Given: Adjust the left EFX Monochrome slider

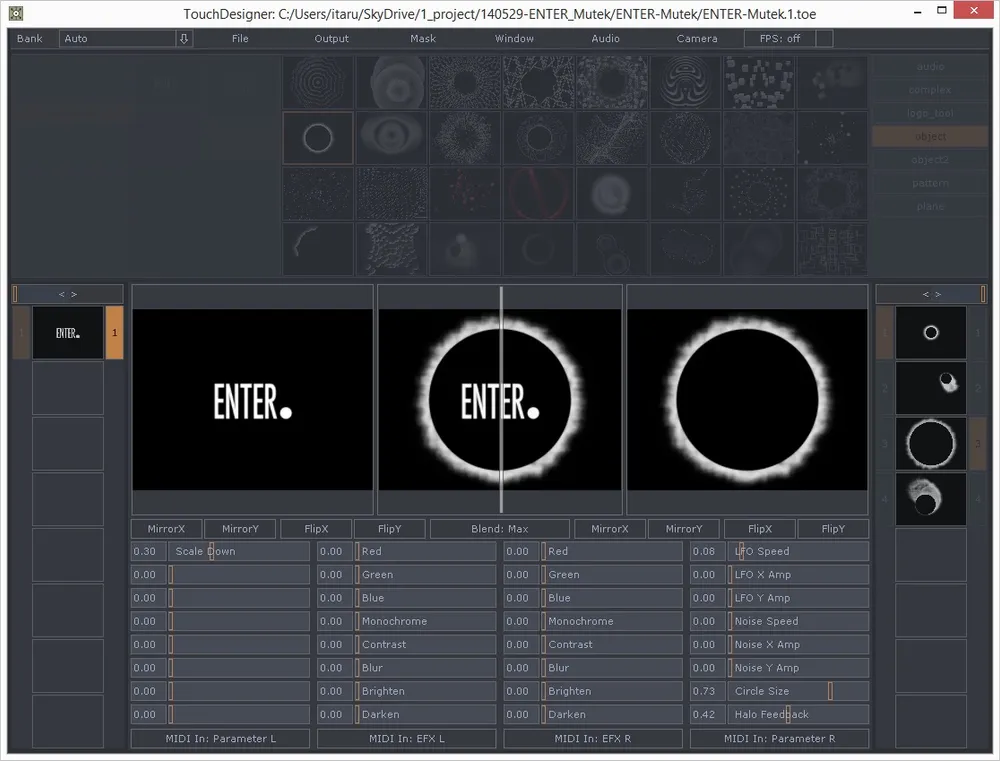Looking at the screenshot, I should pos(425,621).
